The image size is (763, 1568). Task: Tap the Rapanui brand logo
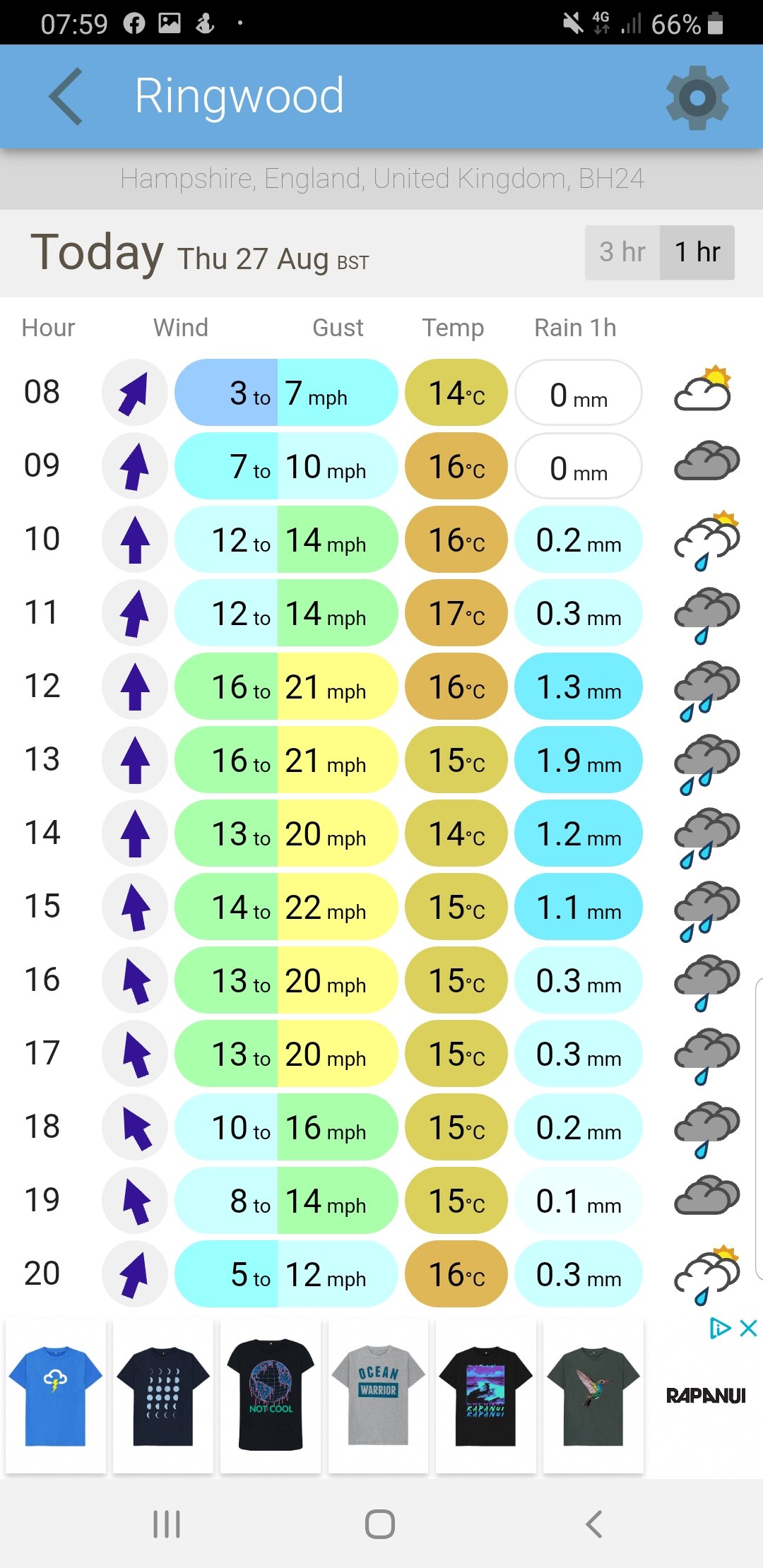click(706, 1396)
